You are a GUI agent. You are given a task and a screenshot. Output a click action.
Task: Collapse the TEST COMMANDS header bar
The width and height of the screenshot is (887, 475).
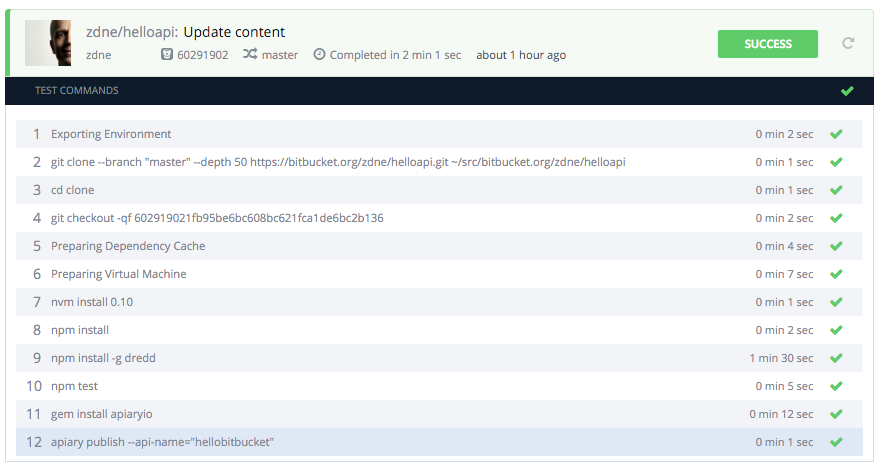tap(440, 90)
